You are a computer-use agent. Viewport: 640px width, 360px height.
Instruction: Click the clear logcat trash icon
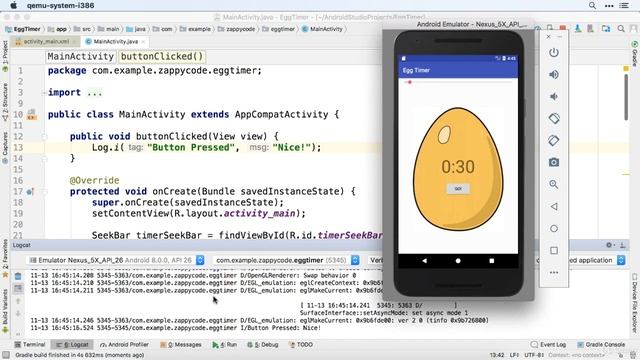(18, 276)
